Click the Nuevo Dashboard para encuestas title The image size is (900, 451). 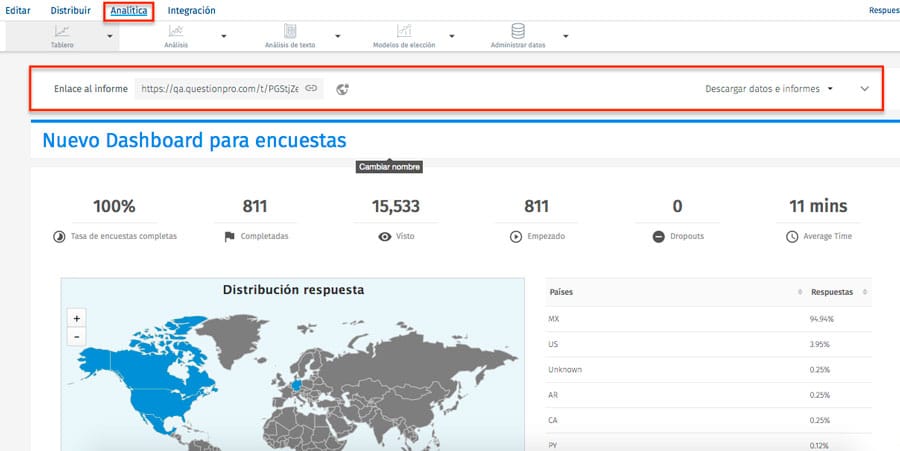pyautogui.click(x=194, y=141)
